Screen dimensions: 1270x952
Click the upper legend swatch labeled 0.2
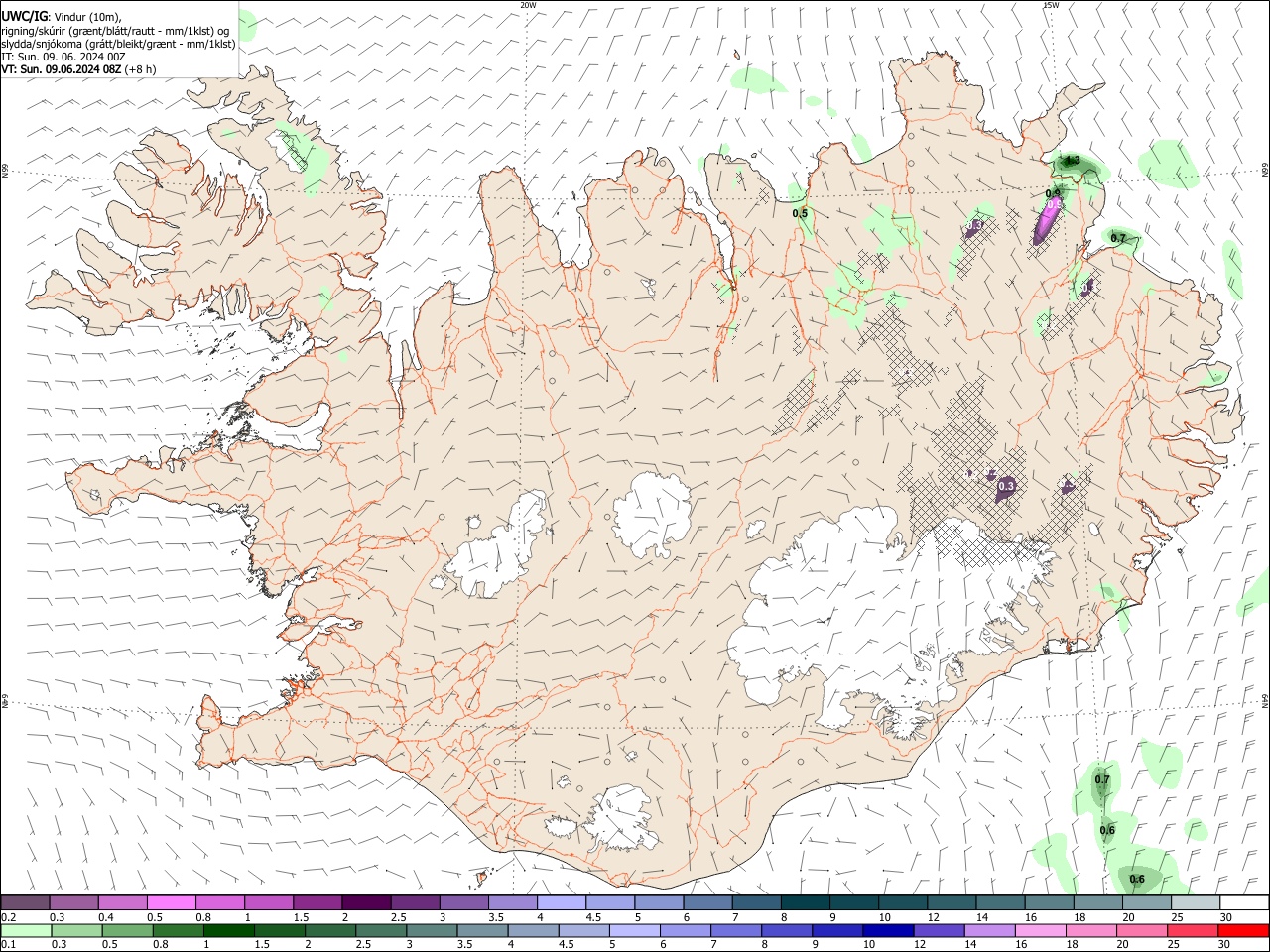(x=26, y=902)
